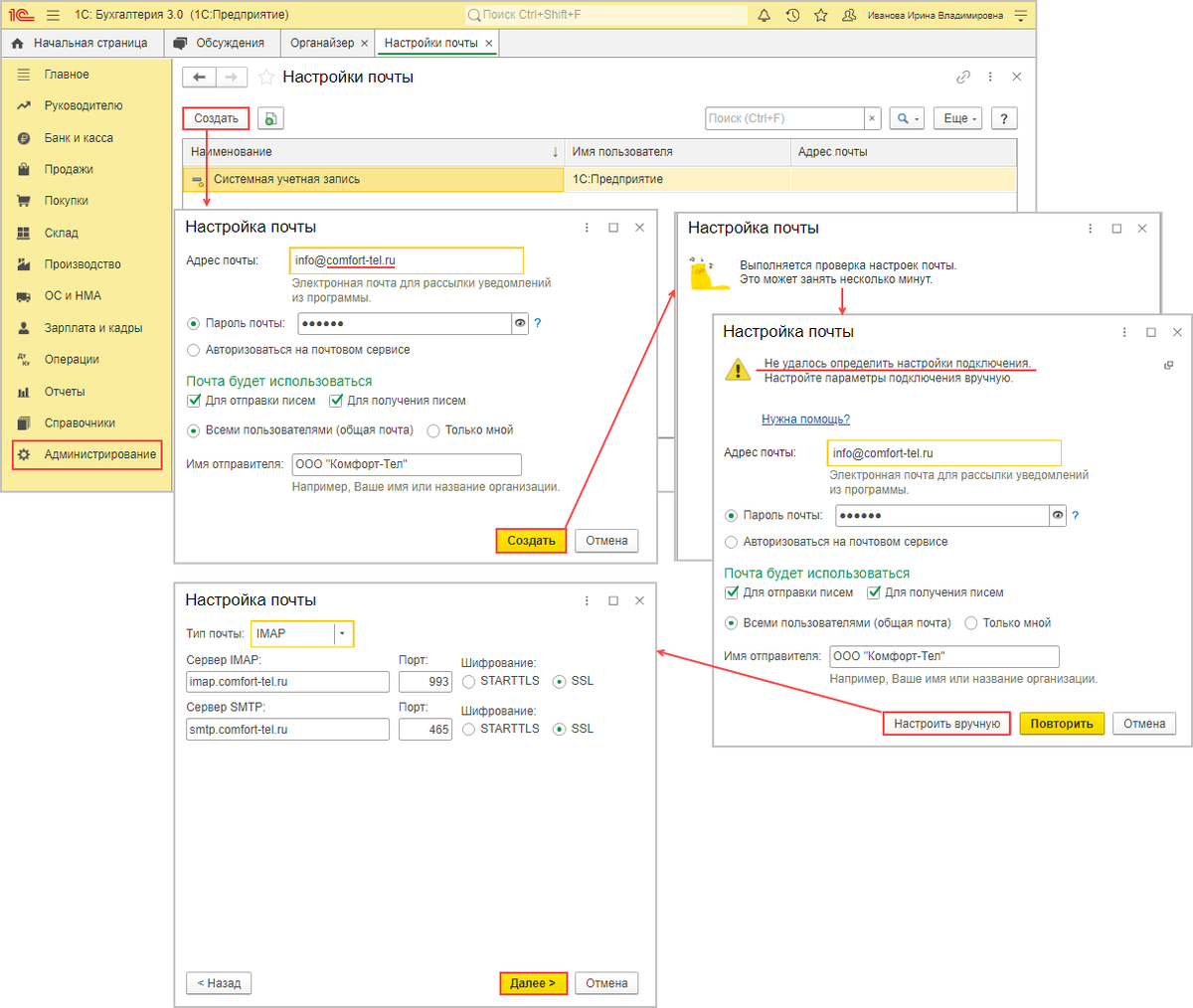
Task: Select STARTTLS for IMAP server
Action: (x=469, y=682)
